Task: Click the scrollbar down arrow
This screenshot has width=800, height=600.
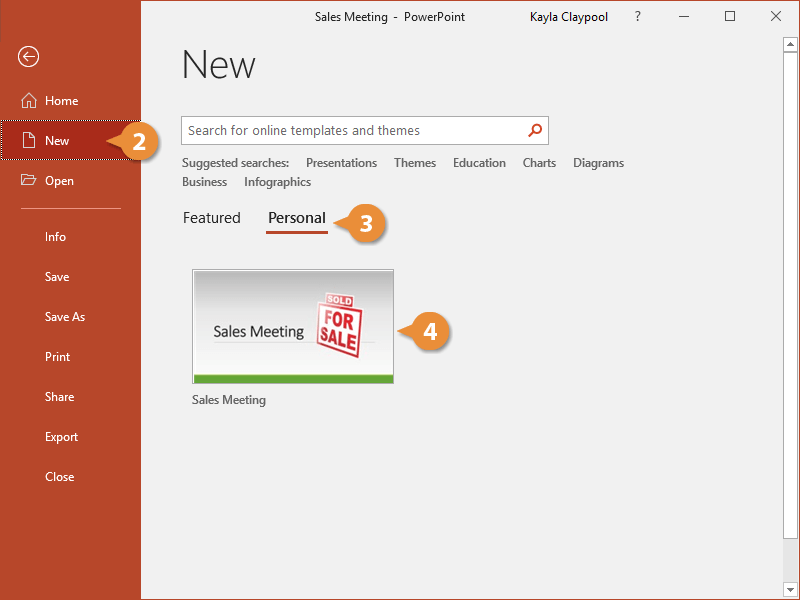Action: [x=790, y=589]
